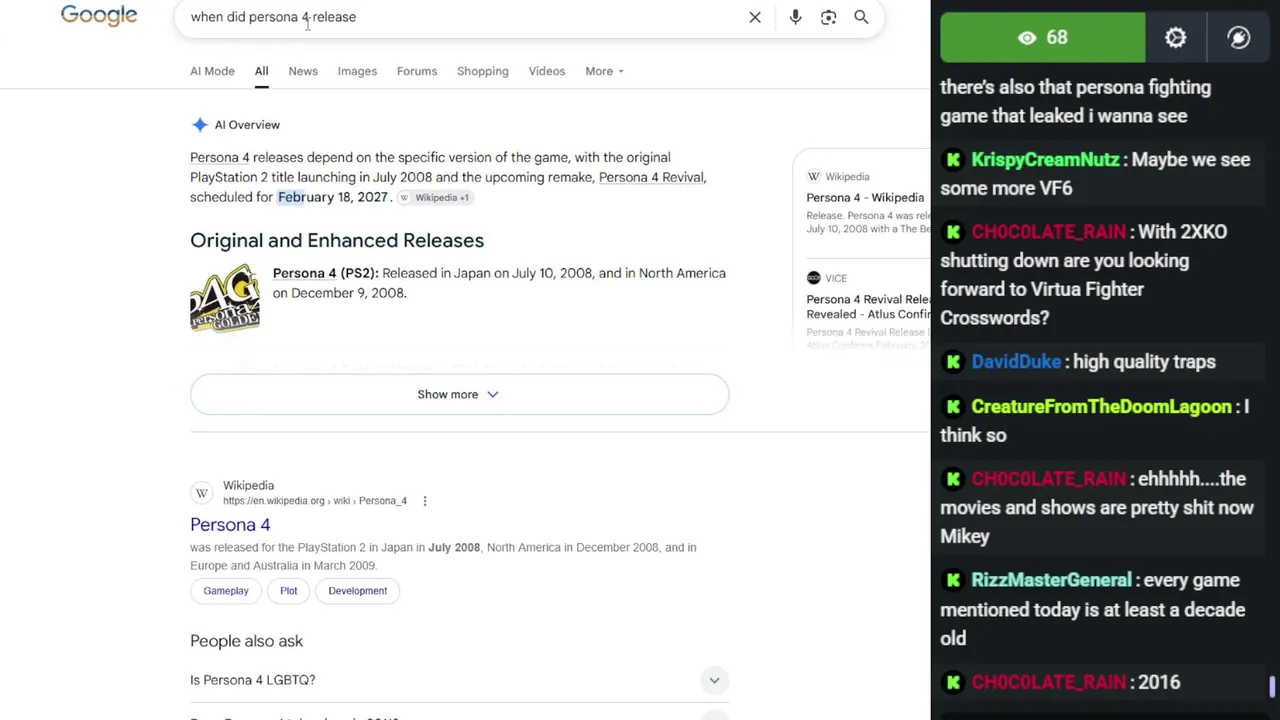Click the badge beside CH0C0LATE_RAIN's movies message
Screen dimensions: 1280x720
pos(953,479)
